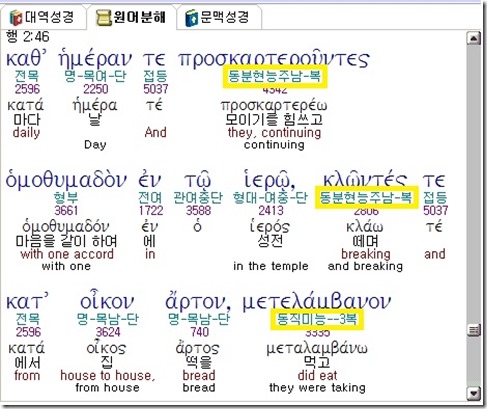Click the Greek word ὁμοθυμαδὸν

coord(66,180)
